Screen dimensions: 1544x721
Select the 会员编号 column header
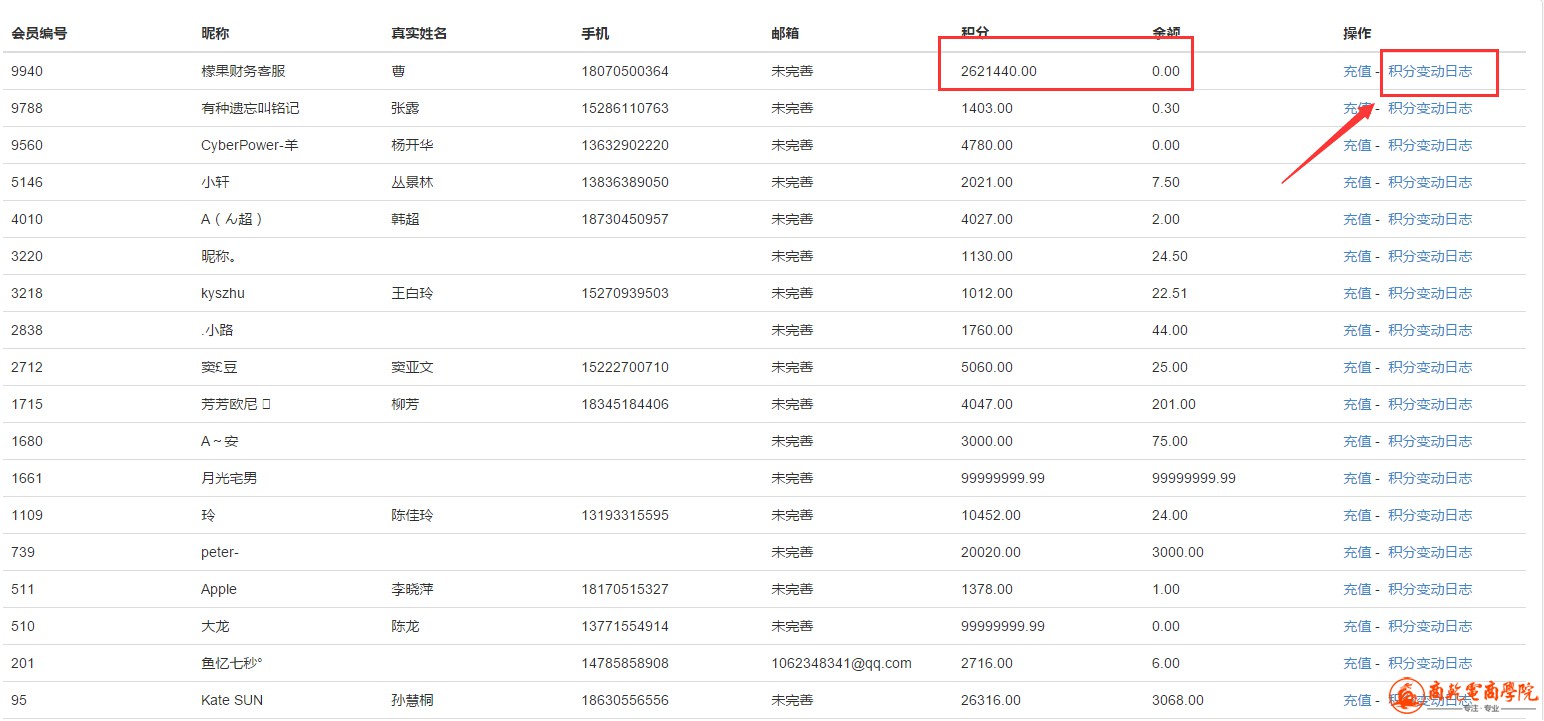[x=39, y=33]
